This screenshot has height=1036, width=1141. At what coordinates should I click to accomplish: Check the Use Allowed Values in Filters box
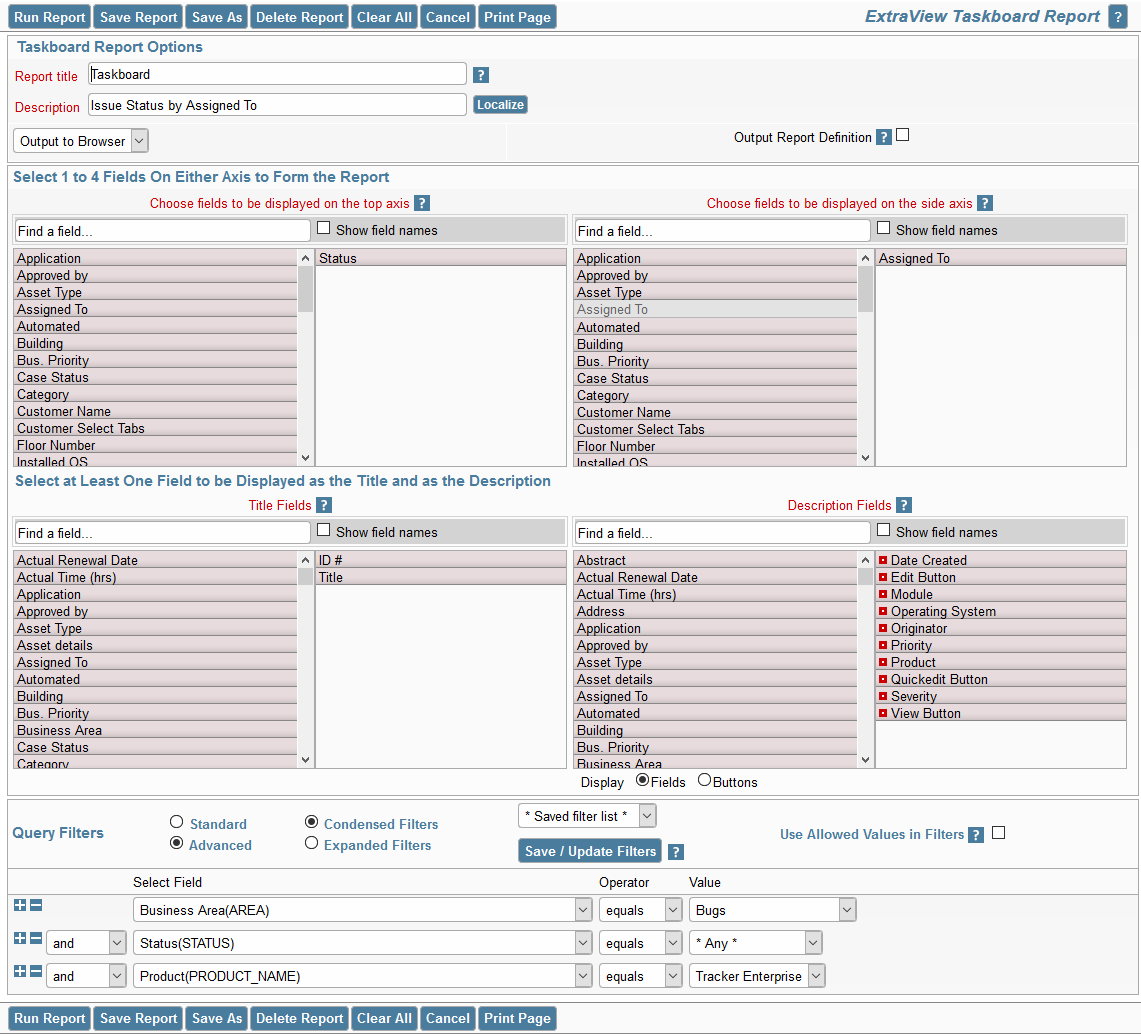point(998,833)
